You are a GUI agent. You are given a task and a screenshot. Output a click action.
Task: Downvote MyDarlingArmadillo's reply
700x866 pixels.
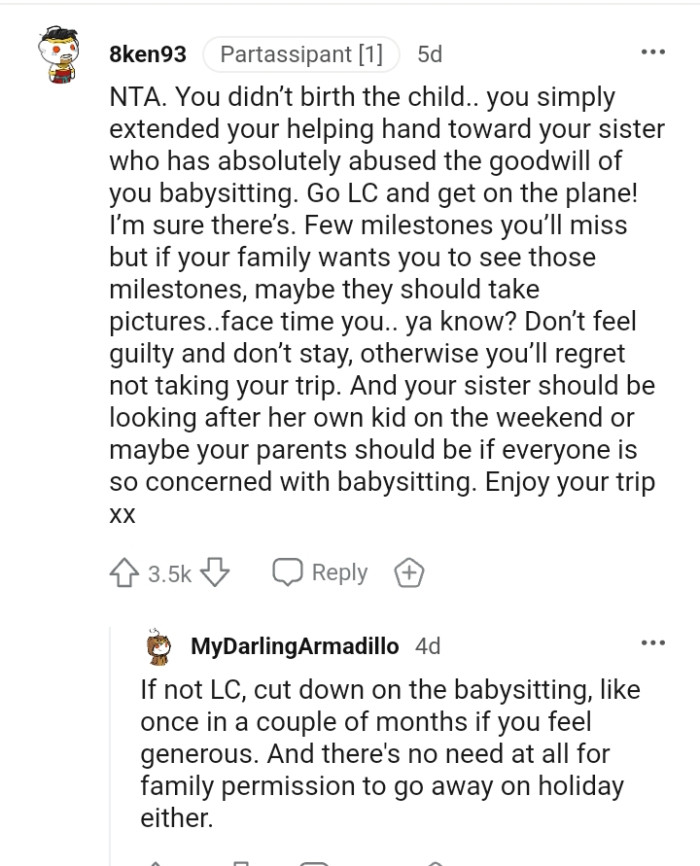[240, 860]
